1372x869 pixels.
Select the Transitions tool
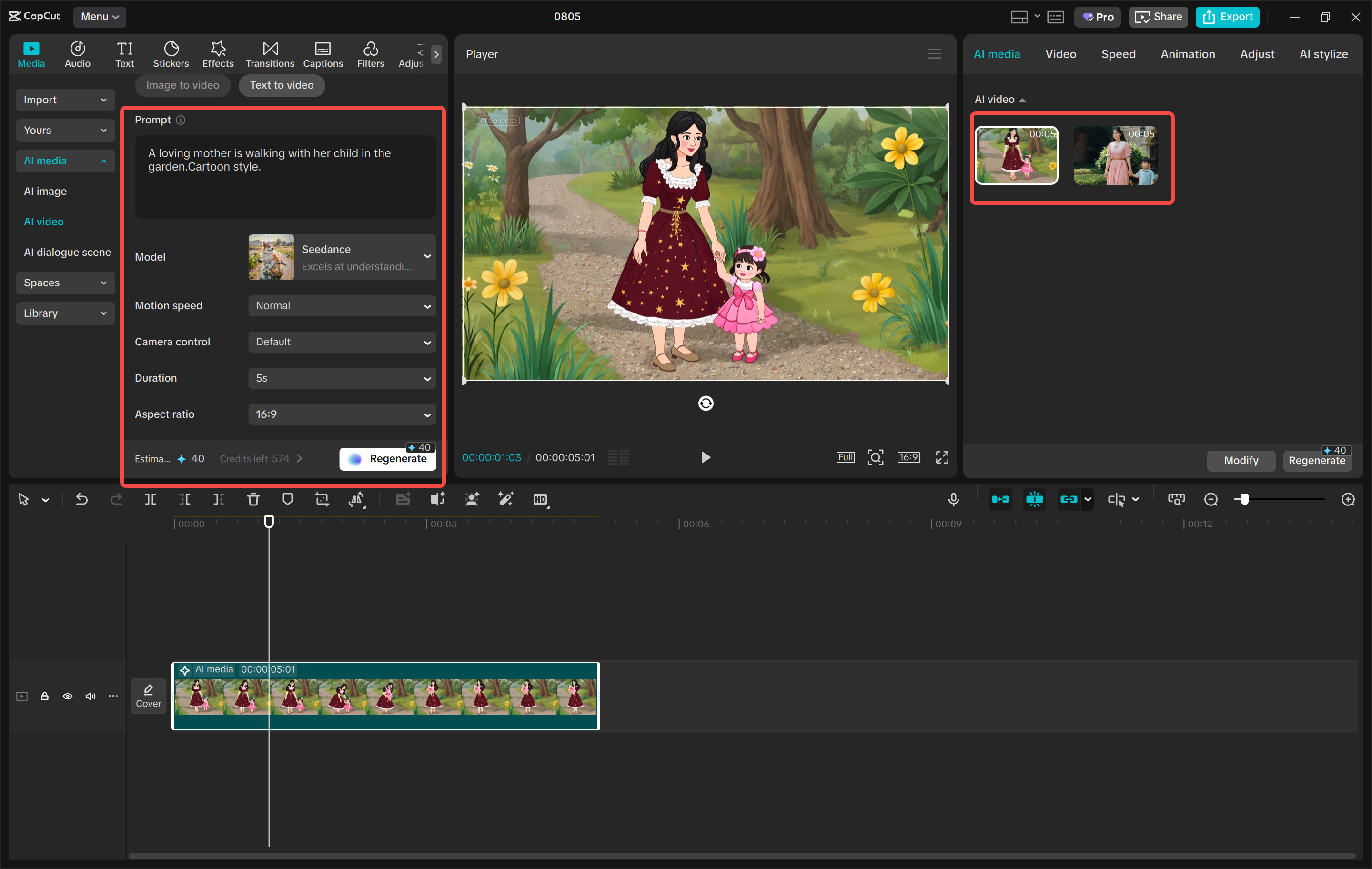(x=270, y=53)
